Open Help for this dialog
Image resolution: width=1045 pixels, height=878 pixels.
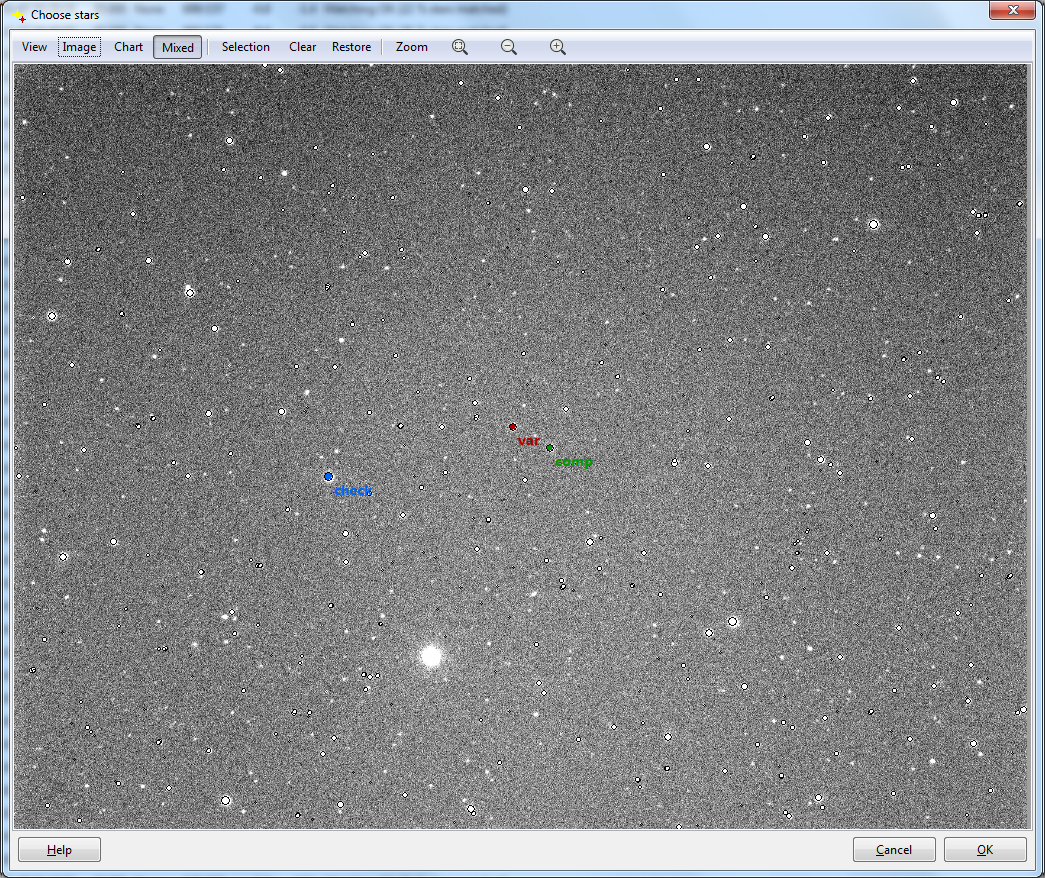point(59,850)
